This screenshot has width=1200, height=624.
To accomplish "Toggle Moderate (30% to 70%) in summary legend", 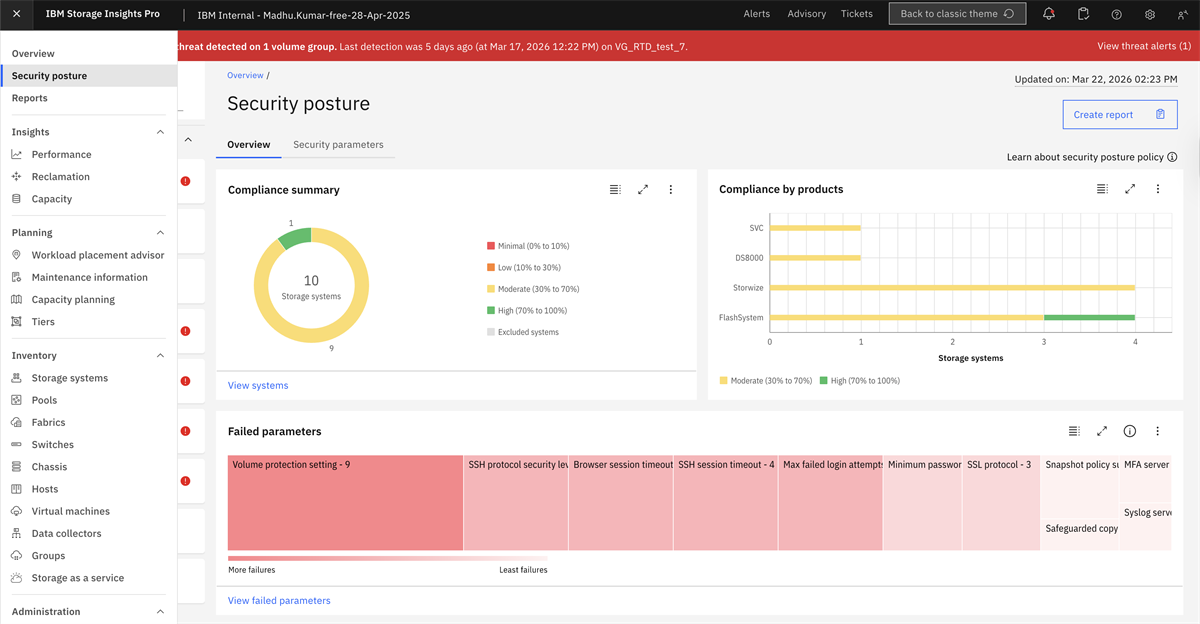I will pos(533,289).
